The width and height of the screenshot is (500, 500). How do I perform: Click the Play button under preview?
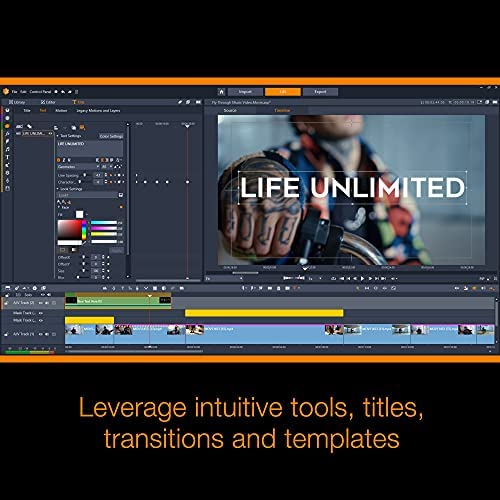[x=362, y=278]
